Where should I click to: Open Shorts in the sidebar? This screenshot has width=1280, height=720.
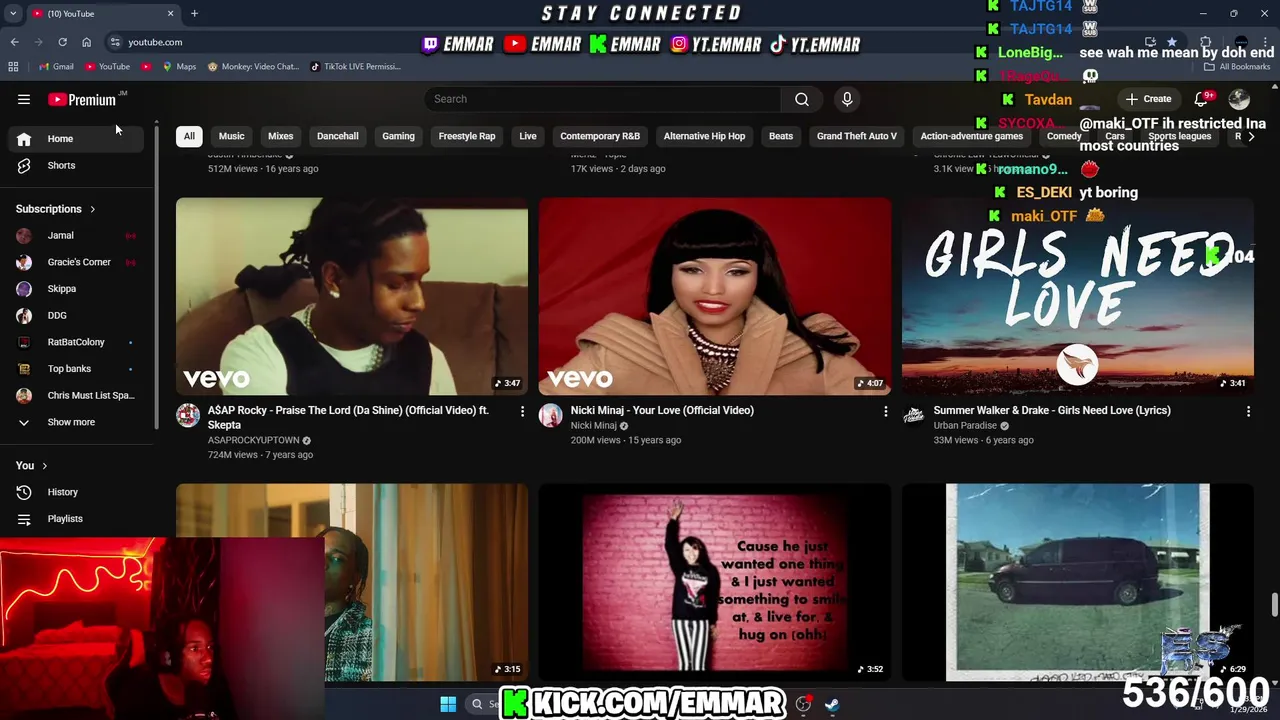77,165
